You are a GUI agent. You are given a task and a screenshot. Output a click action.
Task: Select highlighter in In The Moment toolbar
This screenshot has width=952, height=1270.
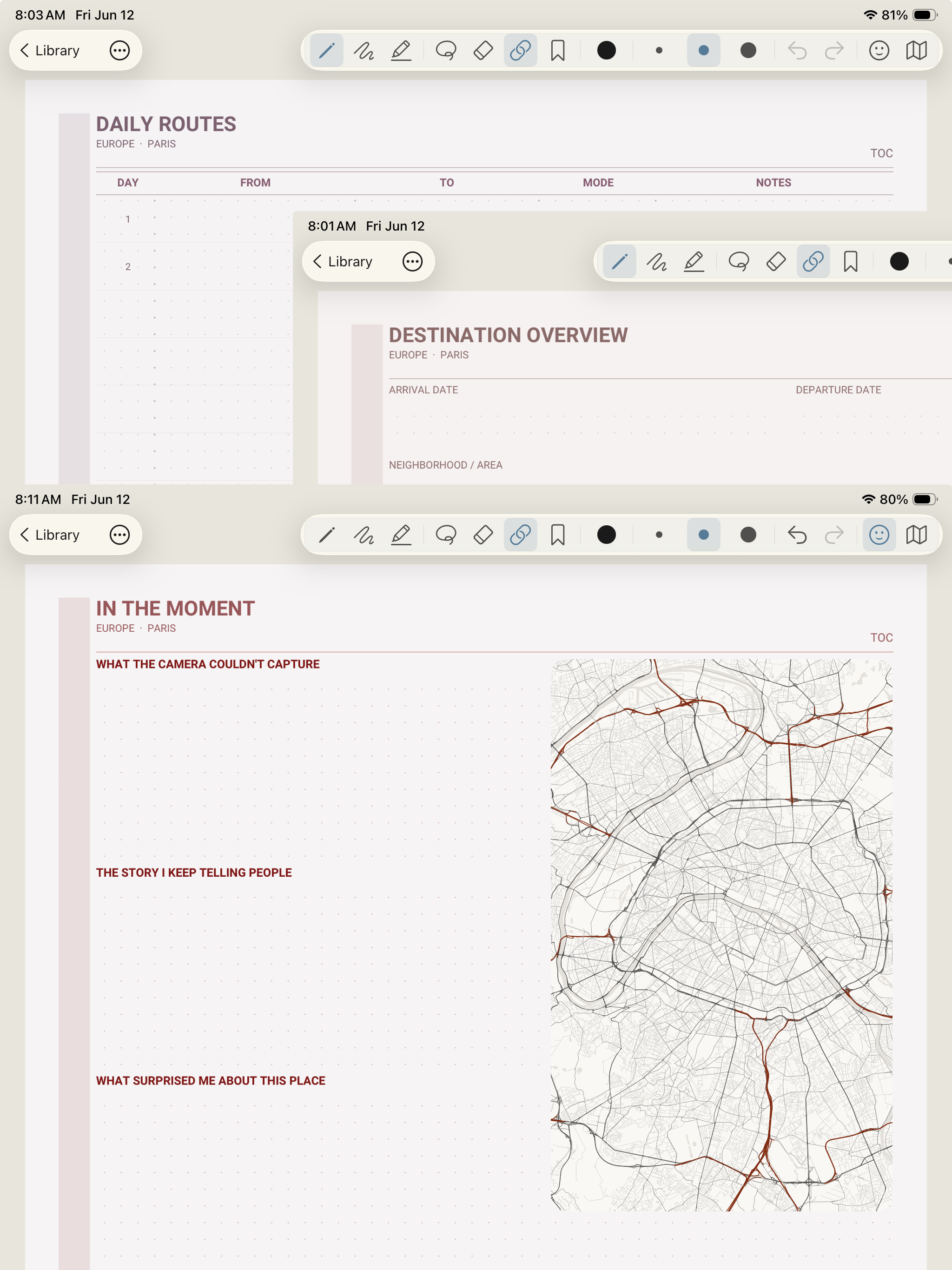pos(401,535)
